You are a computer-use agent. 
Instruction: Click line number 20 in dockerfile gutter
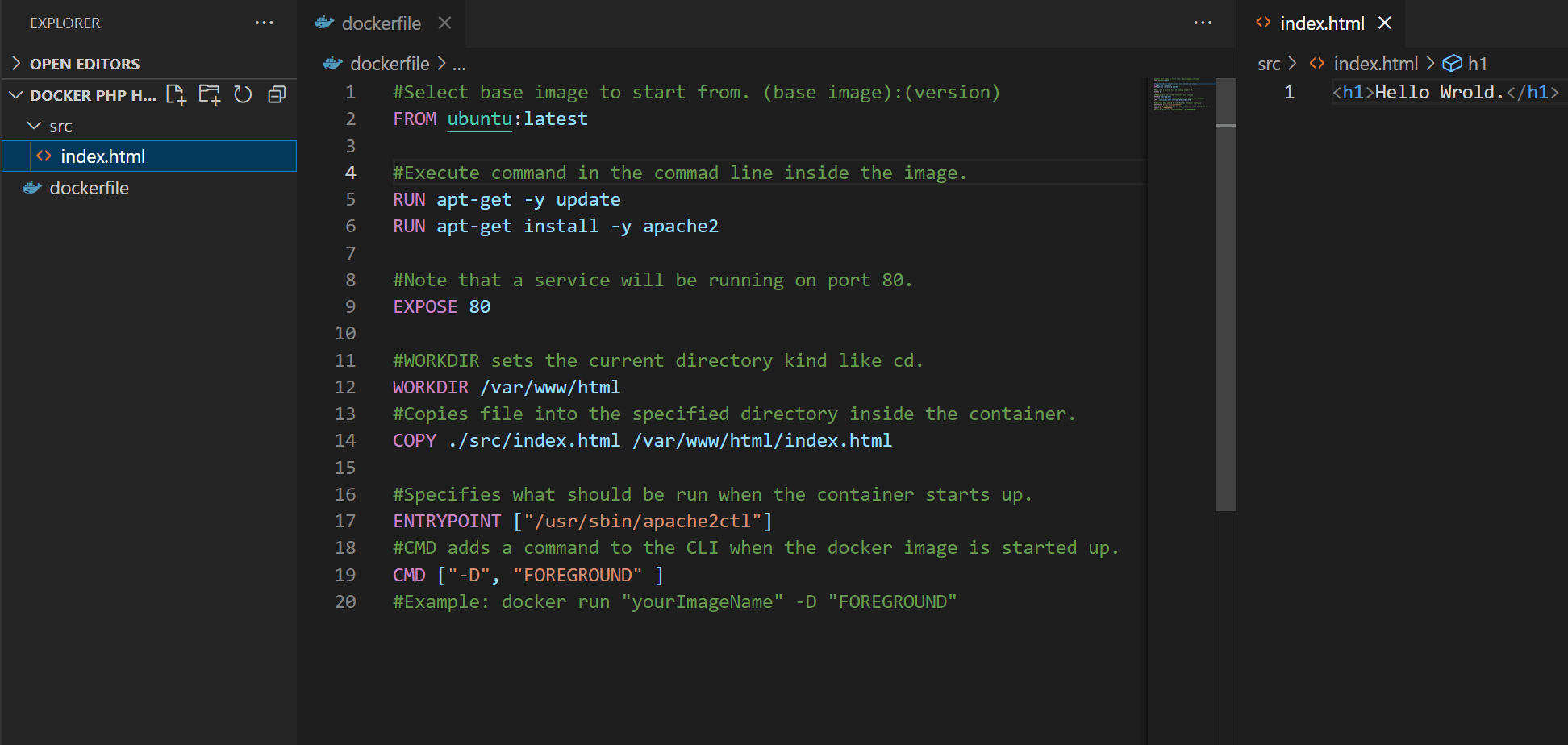pos(345,601)
